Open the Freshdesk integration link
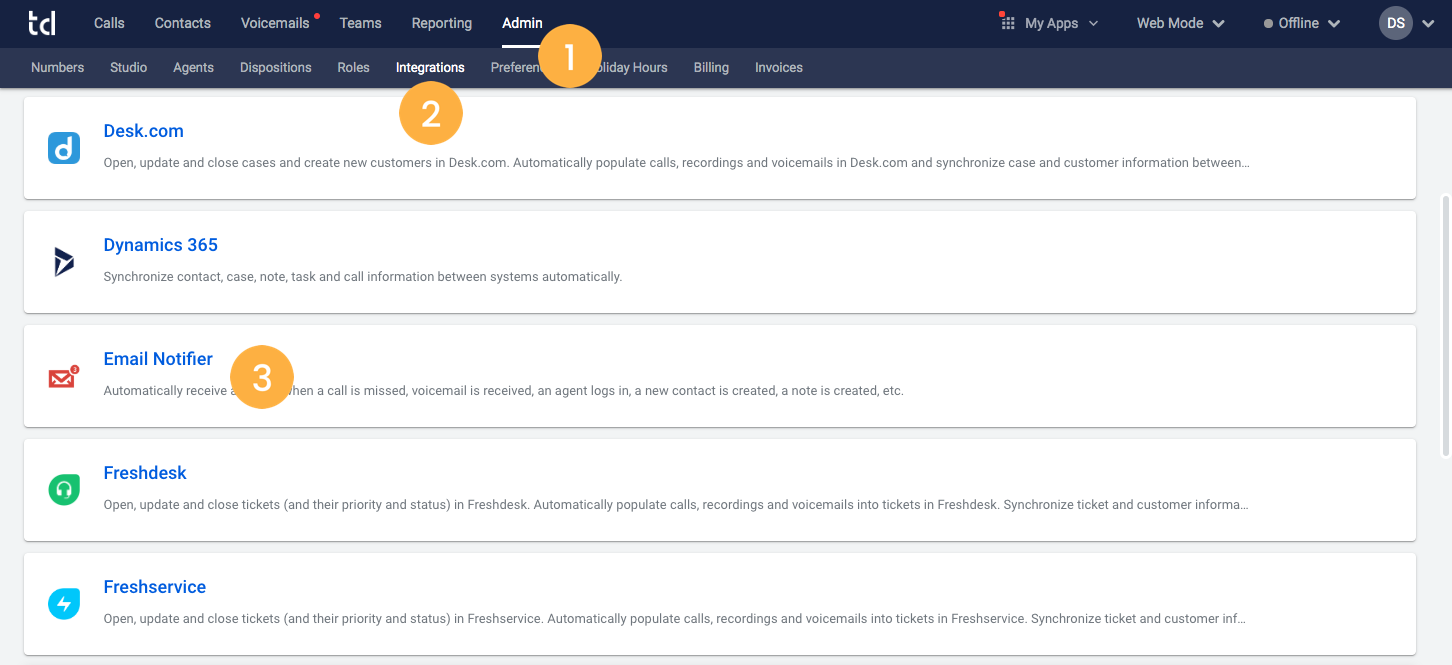1452x665 pixels. pos(145,473)
